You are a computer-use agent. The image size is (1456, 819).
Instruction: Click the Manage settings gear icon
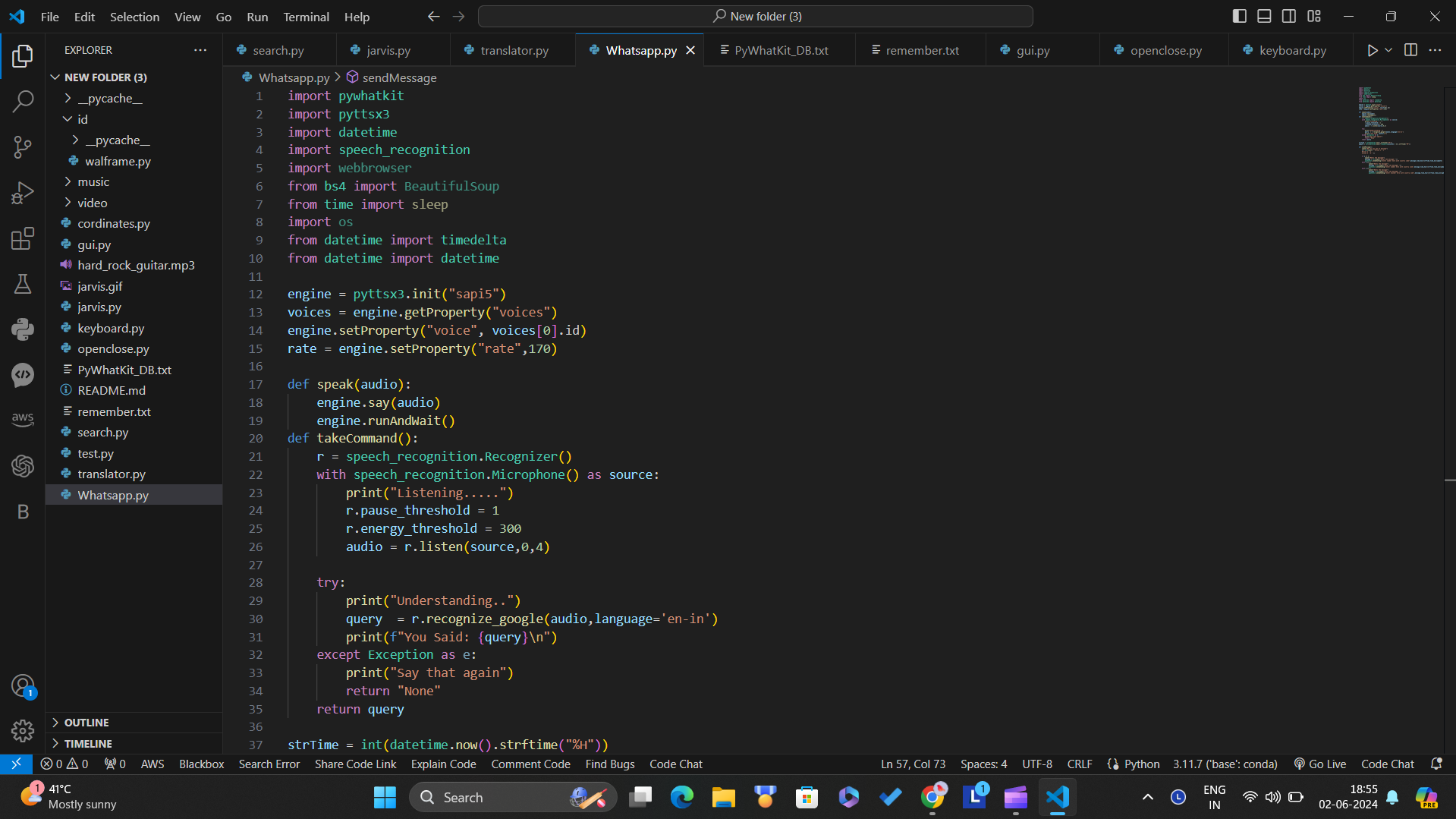click(x=23, y=730)
